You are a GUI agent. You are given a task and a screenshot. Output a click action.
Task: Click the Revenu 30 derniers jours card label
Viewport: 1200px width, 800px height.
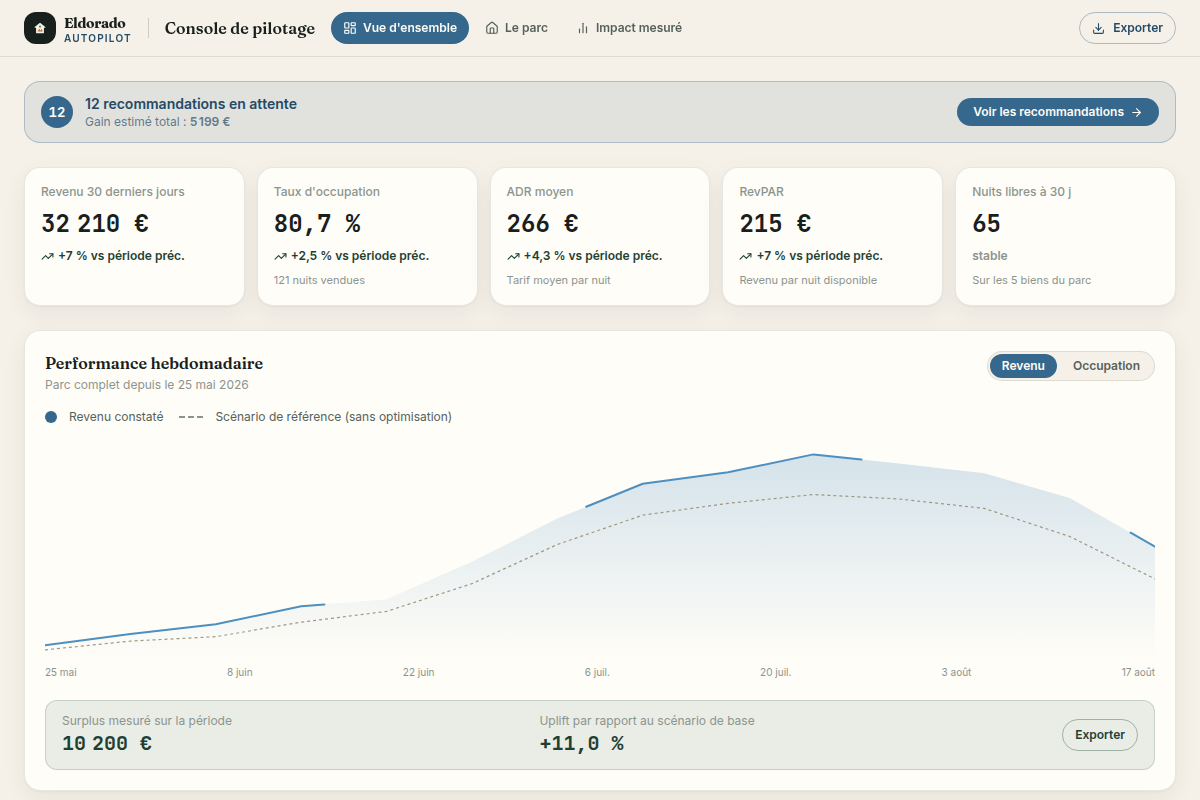pyautogui.click(x=113, y=192)
